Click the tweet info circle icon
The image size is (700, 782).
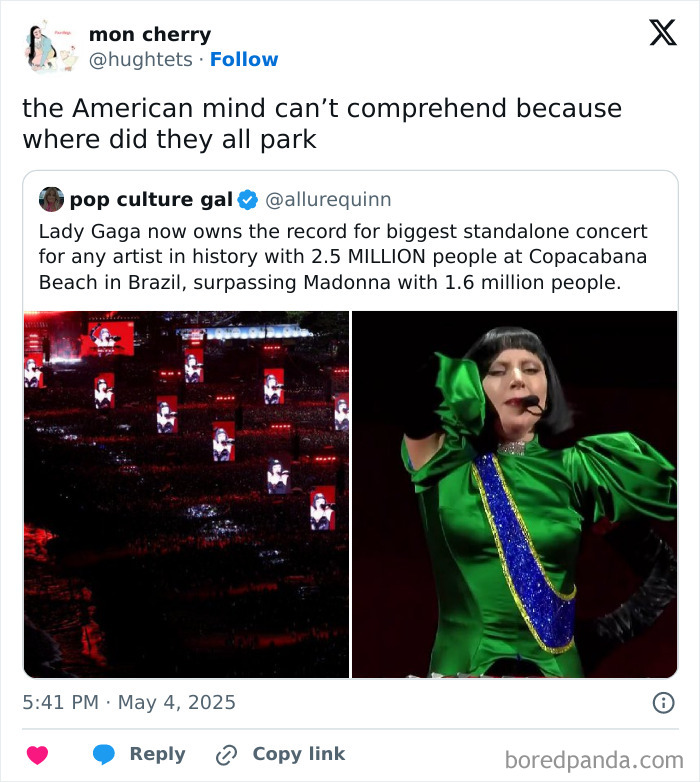point(663,703)
